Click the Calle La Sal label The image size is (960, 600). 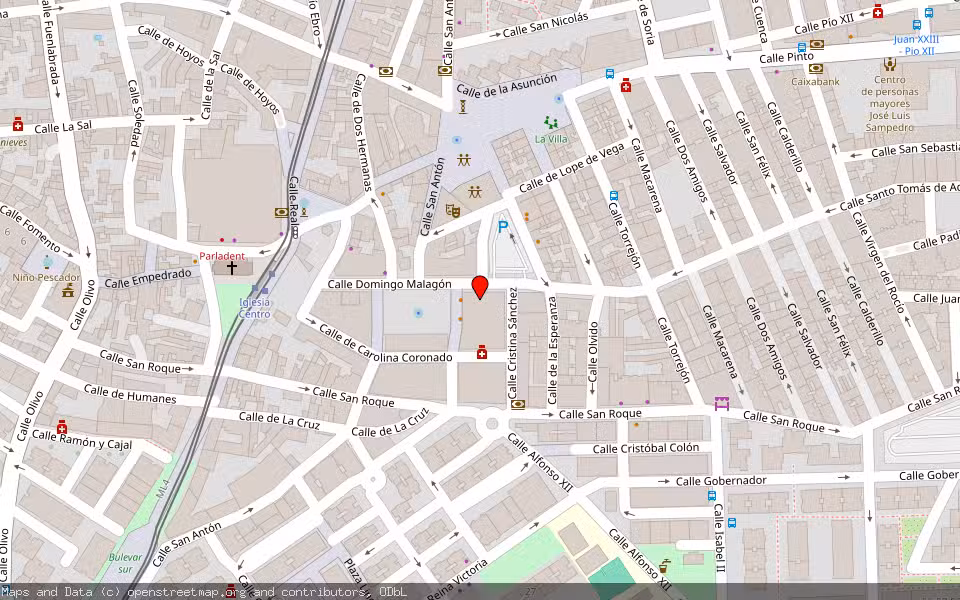coord(63,127)
